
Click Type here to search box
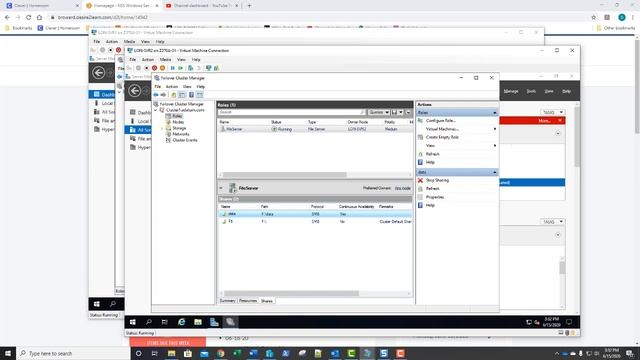pos(73,353)
